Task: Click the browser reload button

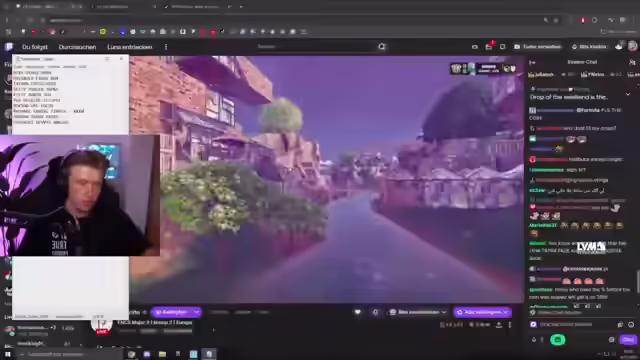Action: pos(30,20)
